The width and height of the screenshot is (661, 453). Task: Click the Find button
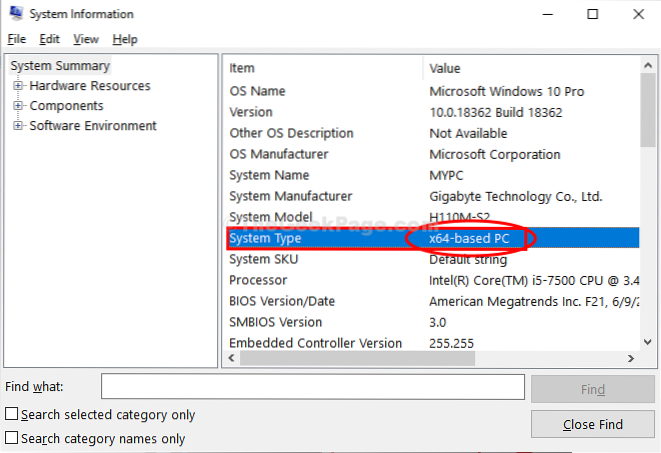click(x=592, y=389)
